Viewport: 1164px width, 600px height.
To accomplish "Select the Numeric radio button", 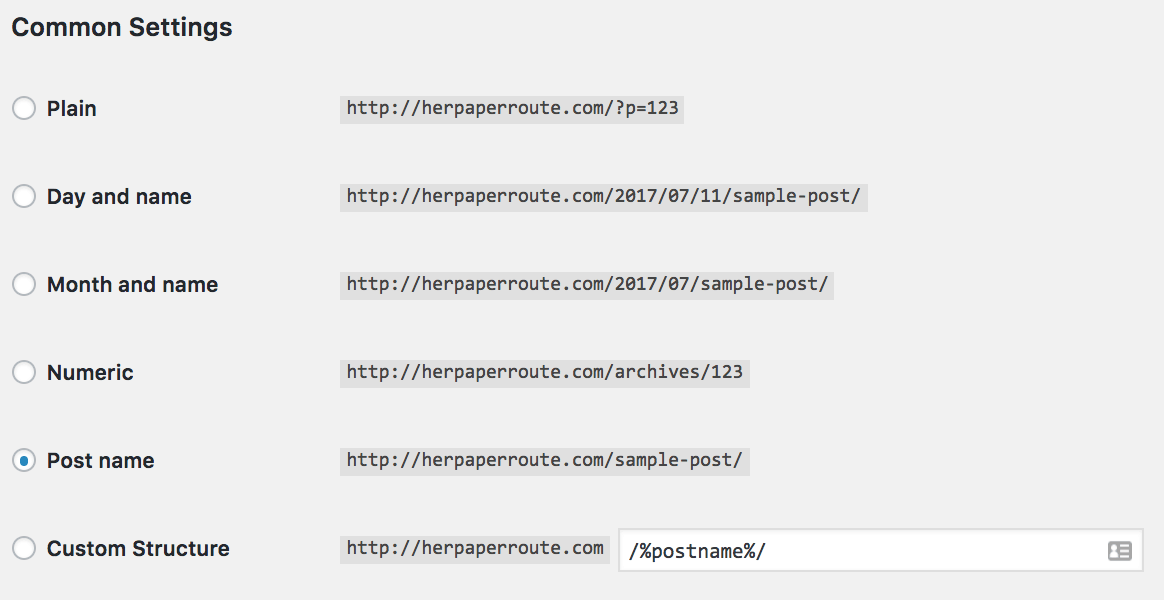I will point(24,372).
